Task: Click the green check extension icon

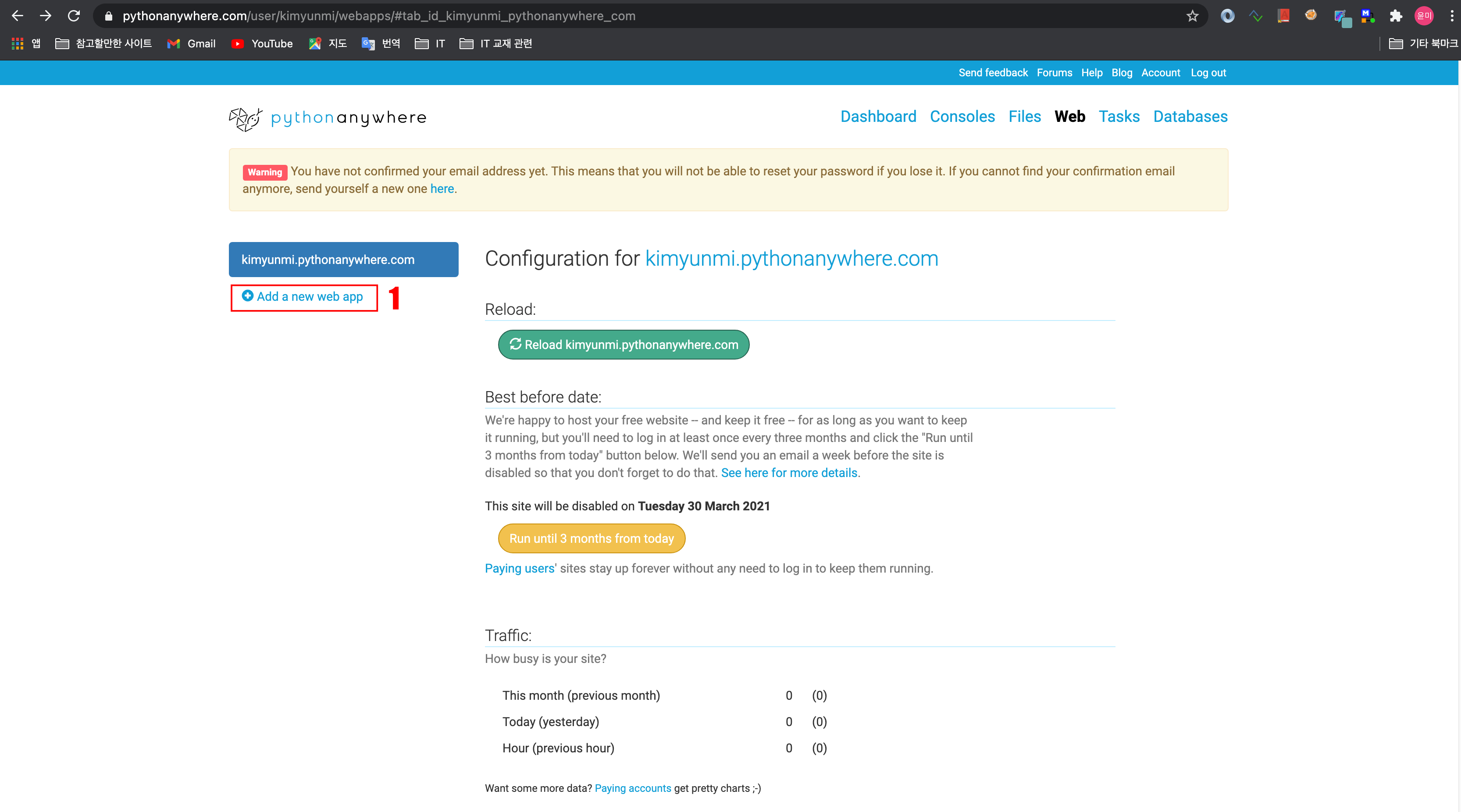Action: tap(1256, 16)
